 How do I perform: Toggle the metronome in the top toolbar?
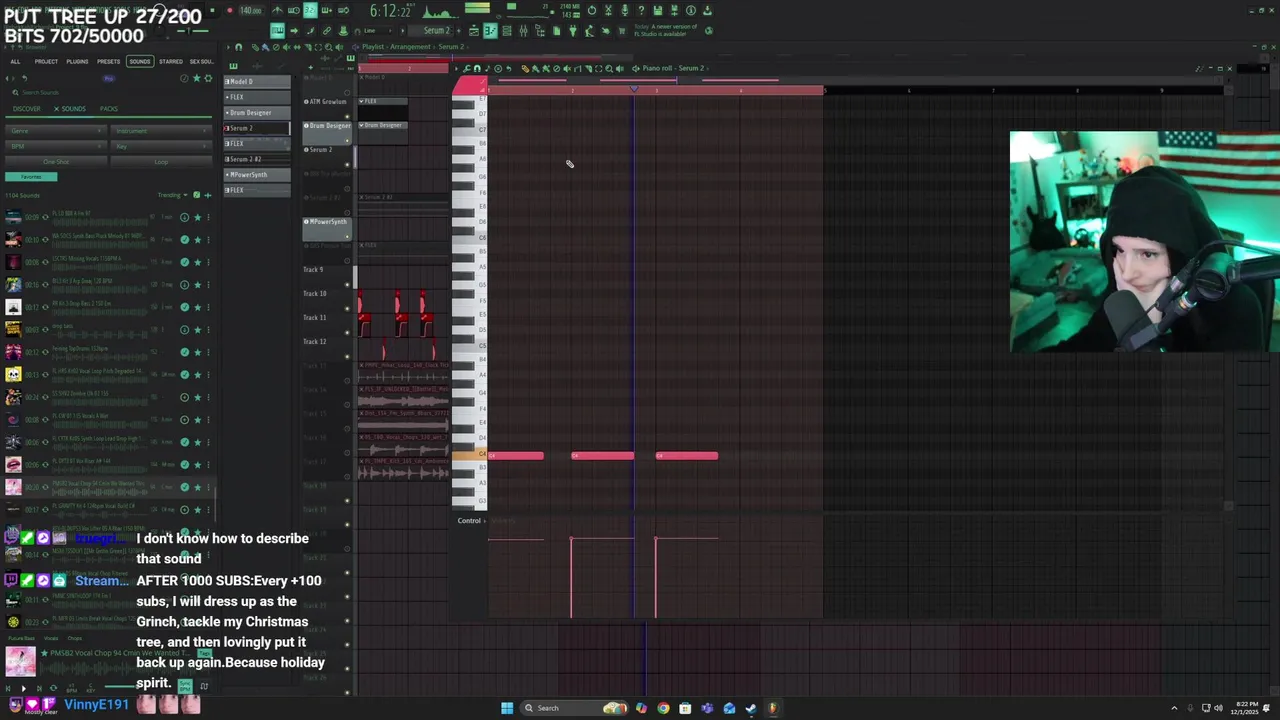point(277,10)
